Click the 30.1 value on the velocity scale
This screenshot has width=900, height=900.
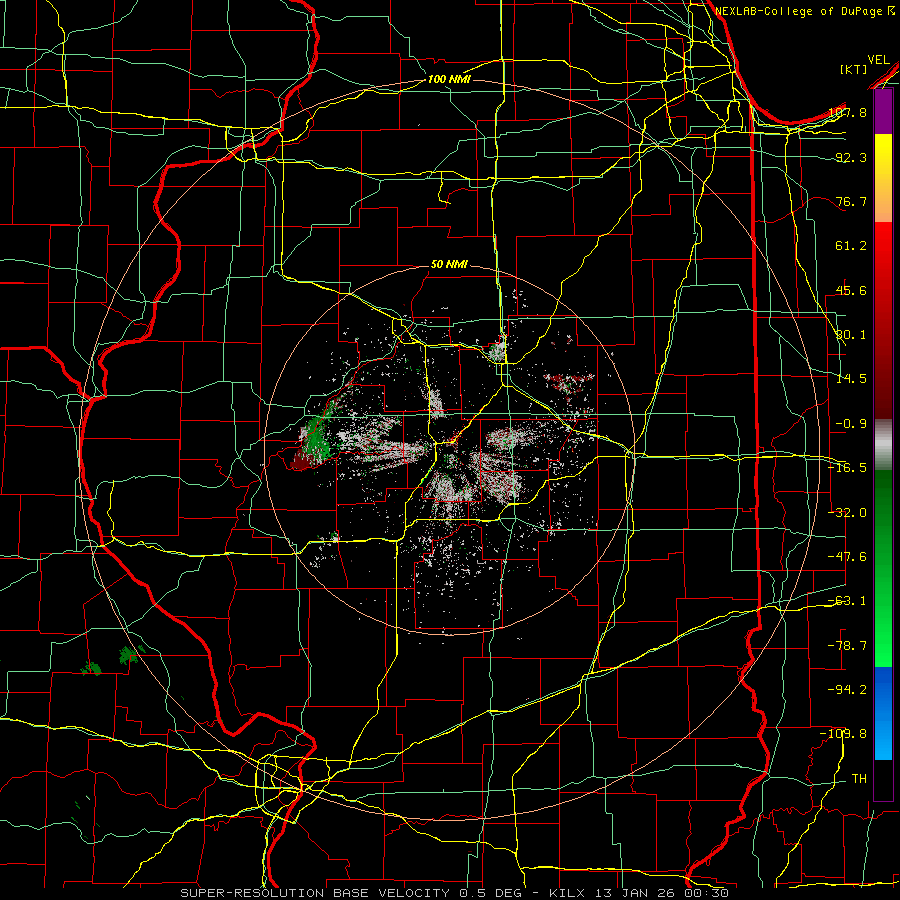(x=851, y=335)
